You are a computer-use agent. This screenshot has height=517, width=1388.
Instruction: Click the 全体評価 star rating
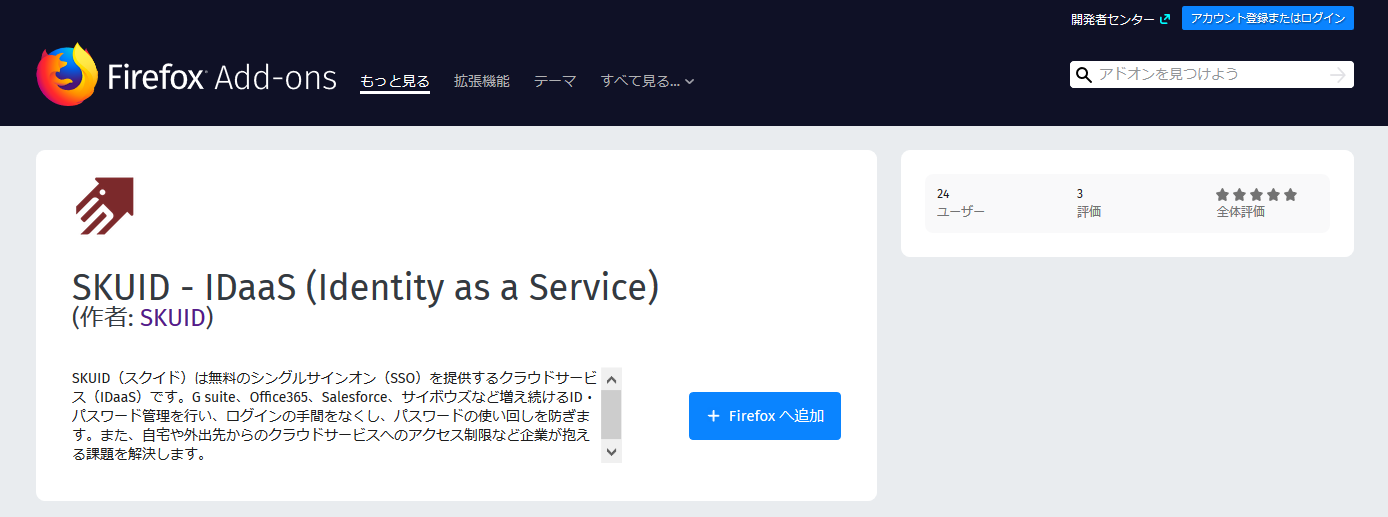click(x=1256, y=195)
